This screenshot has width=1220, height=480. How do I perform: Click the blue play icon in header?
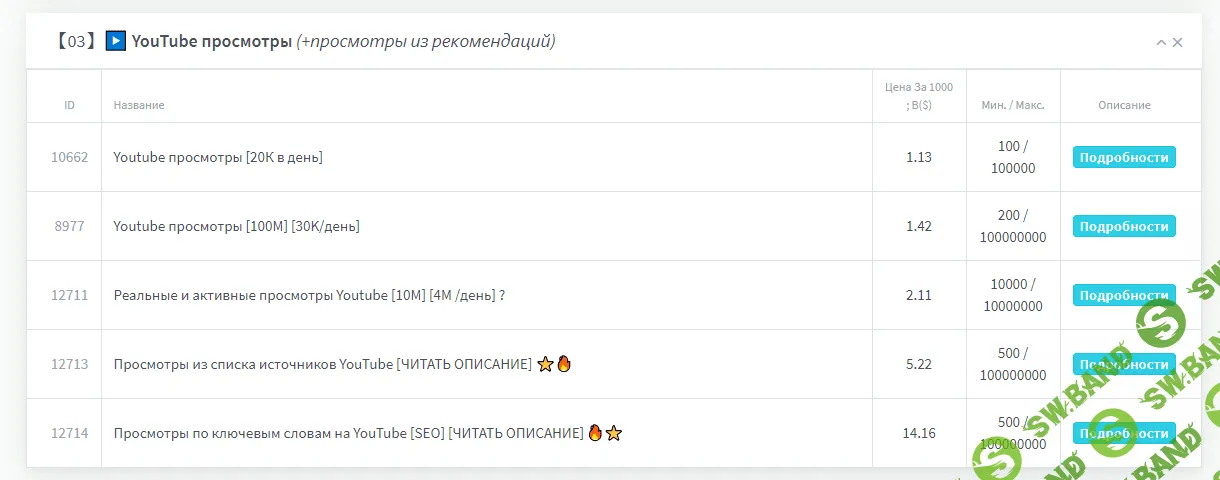point(116,41)
